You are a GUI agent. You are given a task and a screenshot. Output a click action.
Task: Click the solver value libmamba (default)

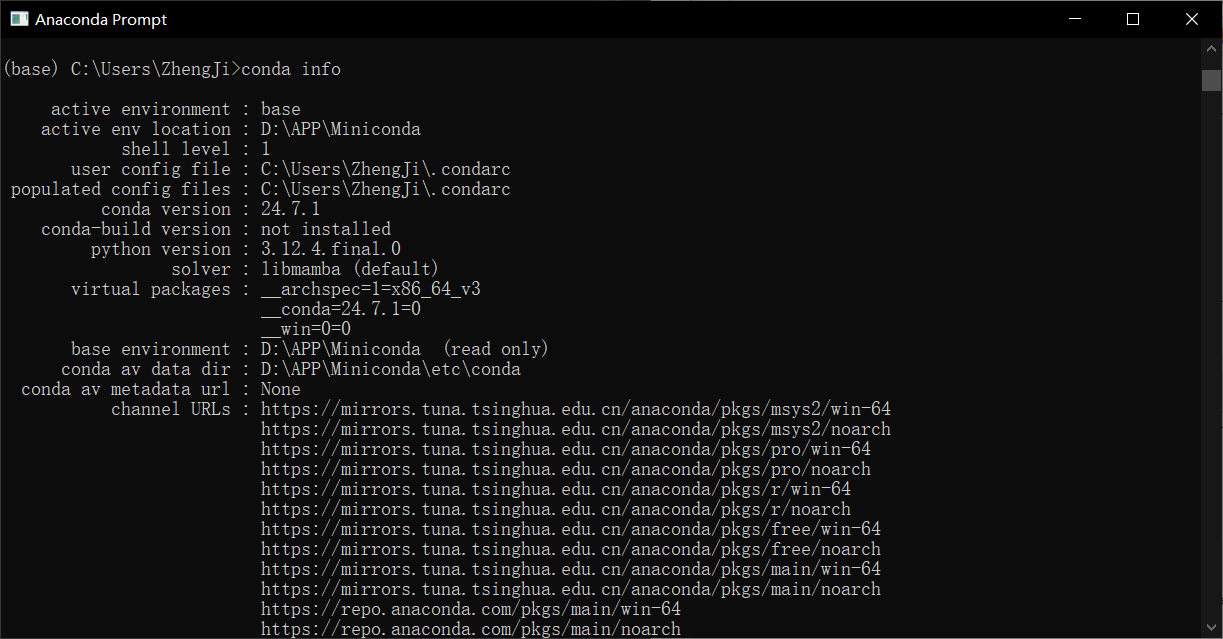(x=350, y=269)
